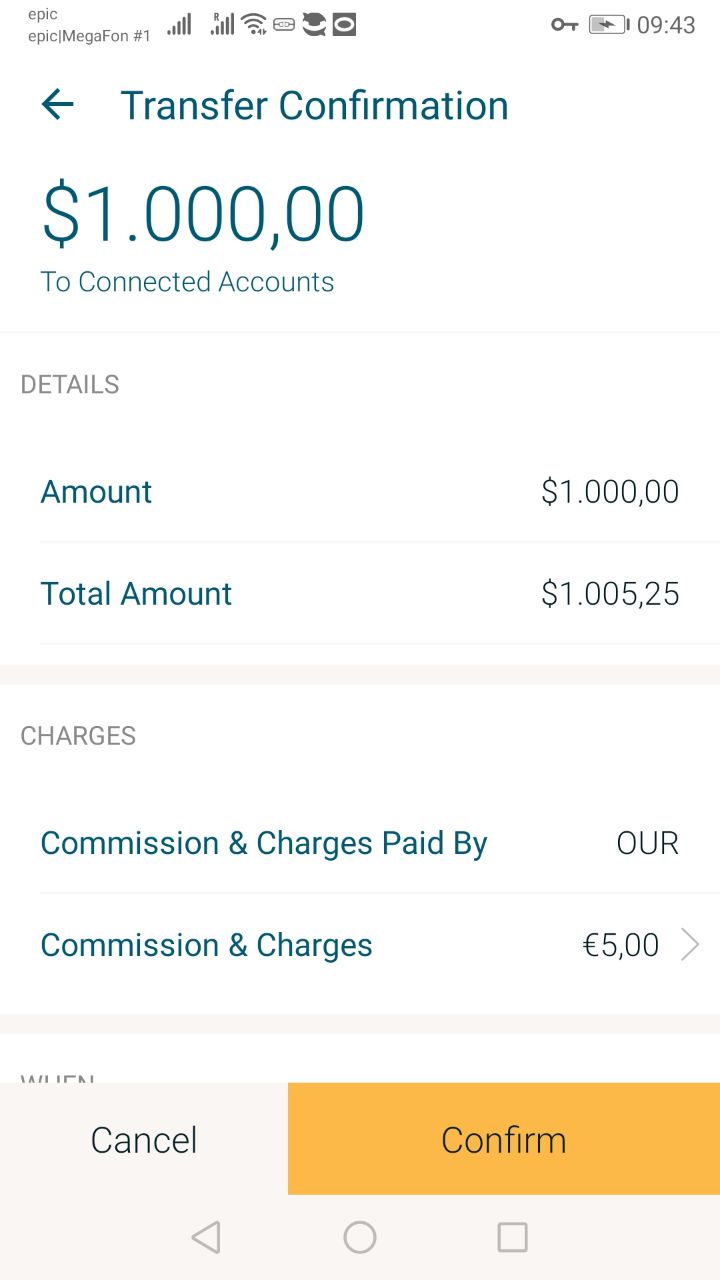Tap the back arrow beside Transfer Confirmation
The width and height of the screenshot is (720, 1280).
pos(58,105)
